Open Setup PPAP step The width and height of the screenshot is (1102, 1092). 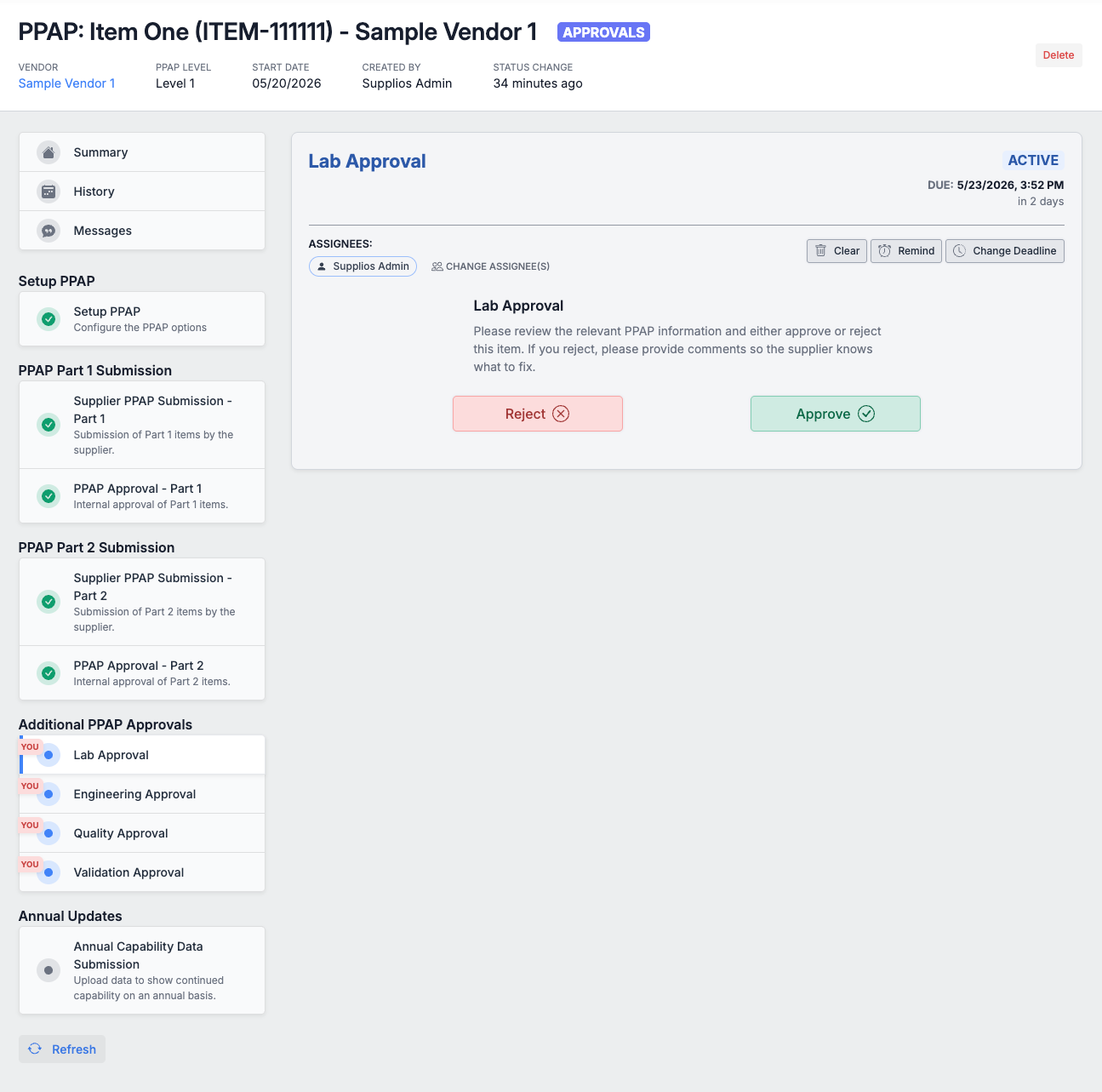[x=142, y=319]
